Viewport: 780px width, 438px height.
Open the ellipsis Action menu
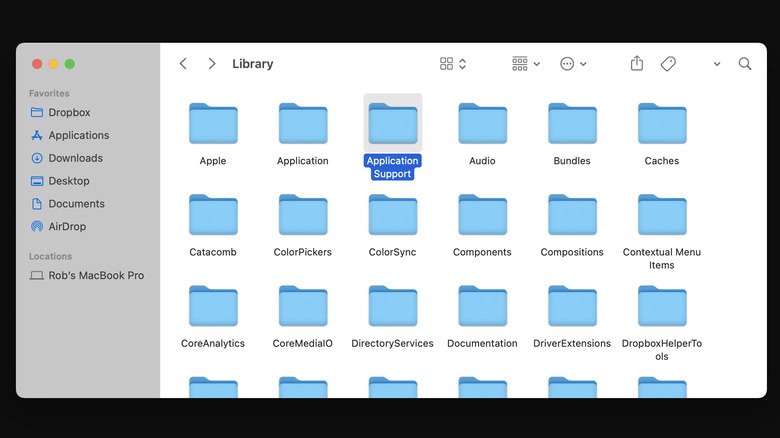click(573, 63)
